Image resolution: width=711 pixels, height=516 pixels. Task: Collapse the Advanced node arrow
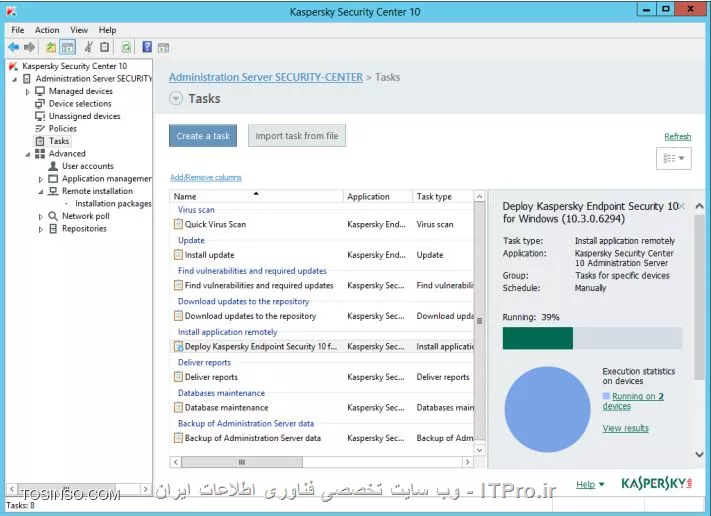28,154
